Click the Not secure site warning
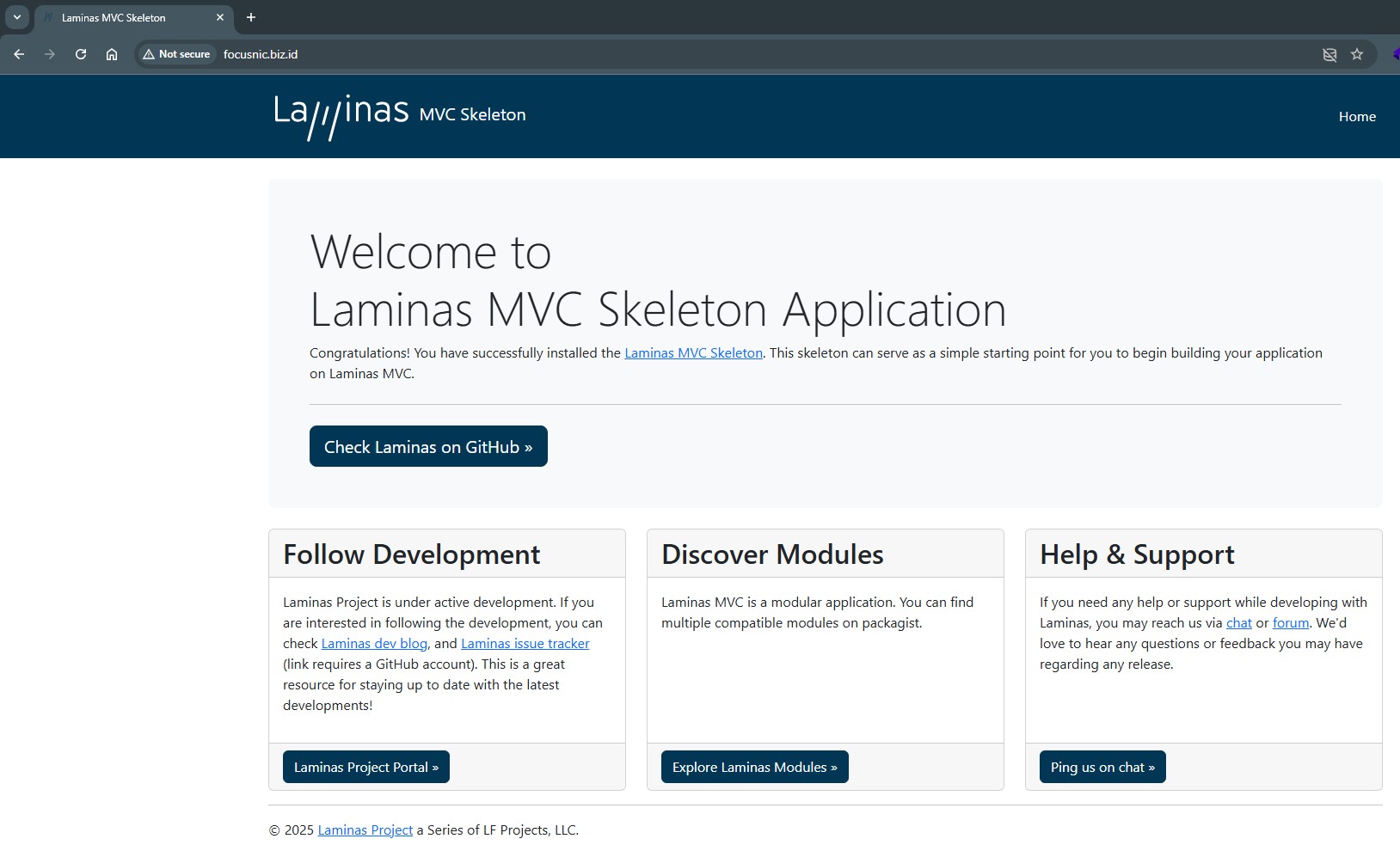This screenshot has width=1400, height=851. [176, 54]
